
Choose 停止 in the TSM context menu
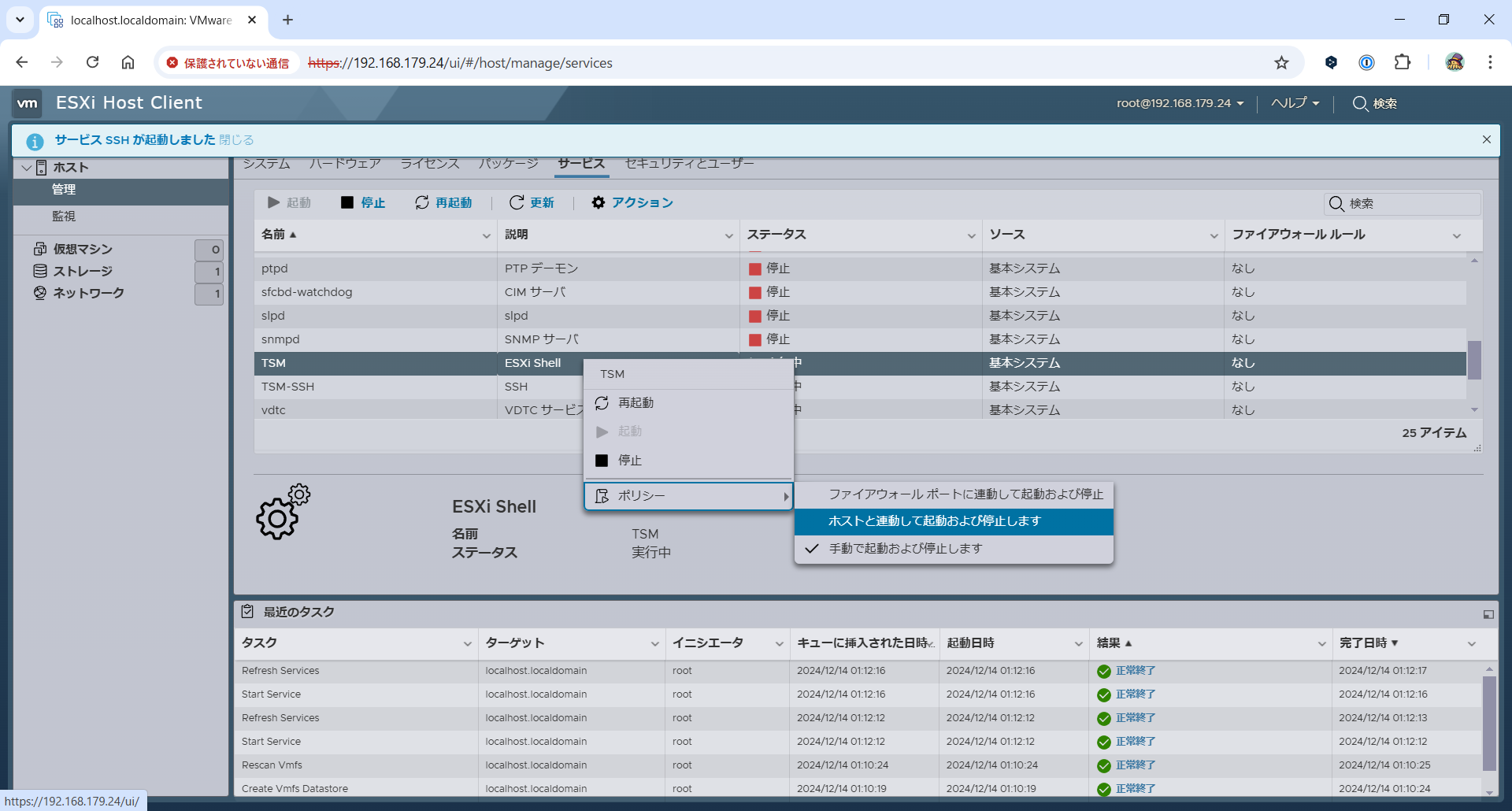click(x=688, y=461)
